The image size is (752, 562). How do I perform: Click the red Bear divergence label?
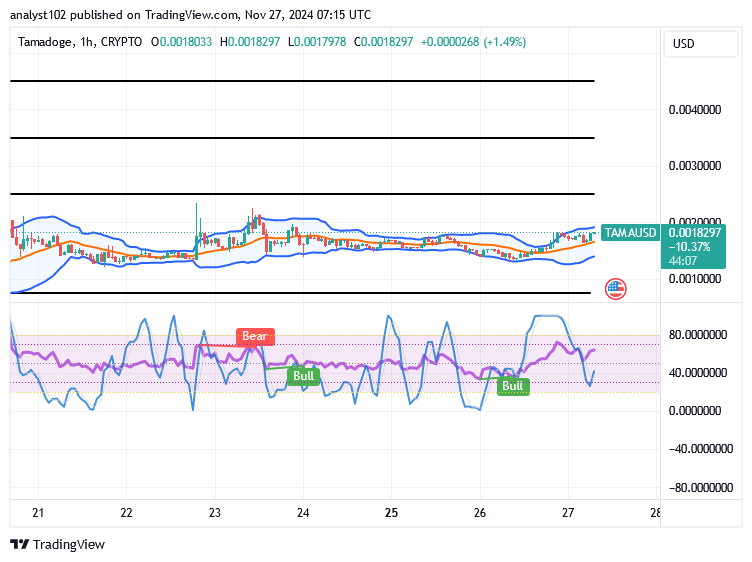point(255,336)
